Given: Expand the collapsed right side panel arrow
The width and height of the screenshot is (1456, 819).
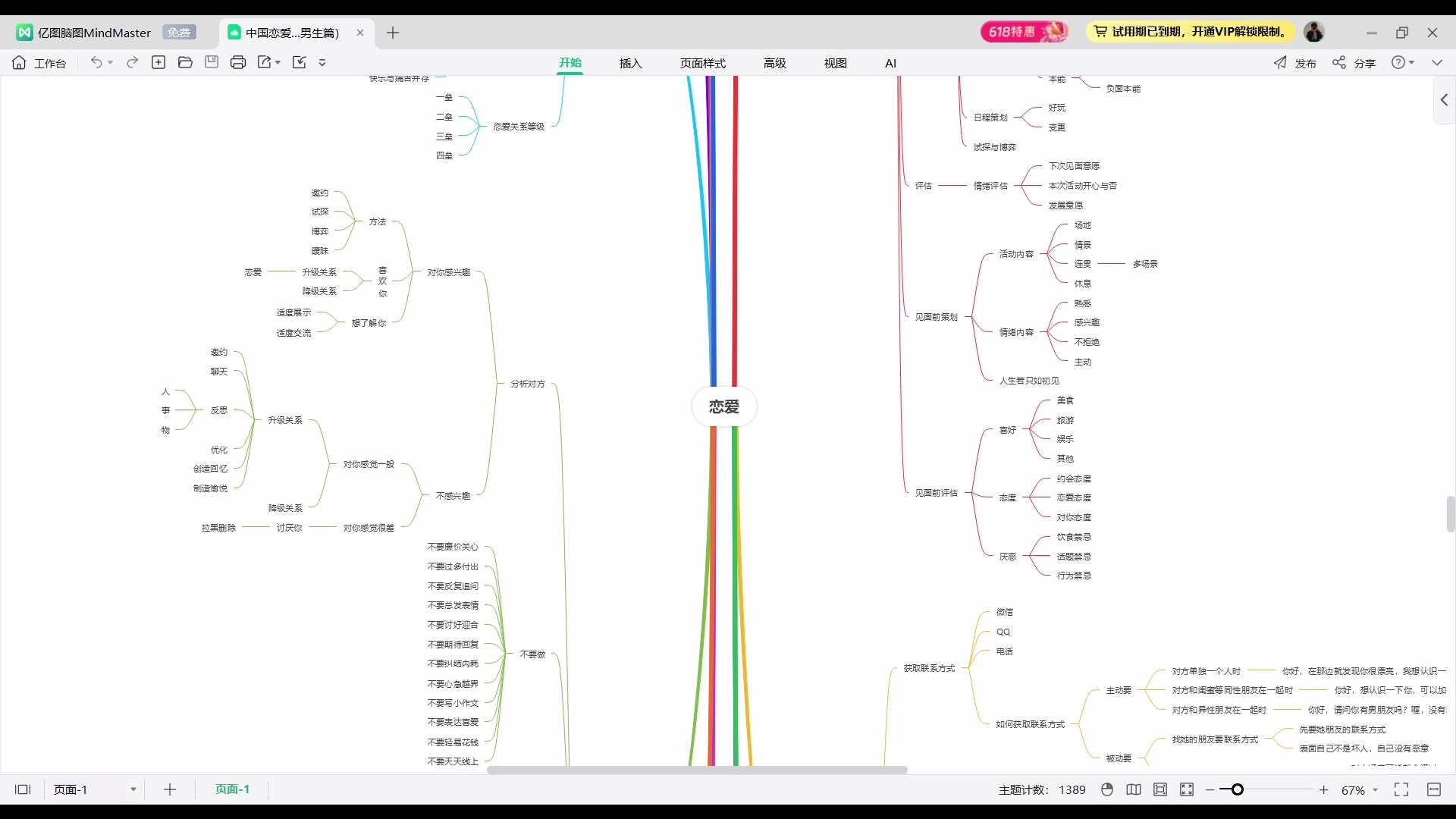Looking at the screenshot, I should point(1444,100).
